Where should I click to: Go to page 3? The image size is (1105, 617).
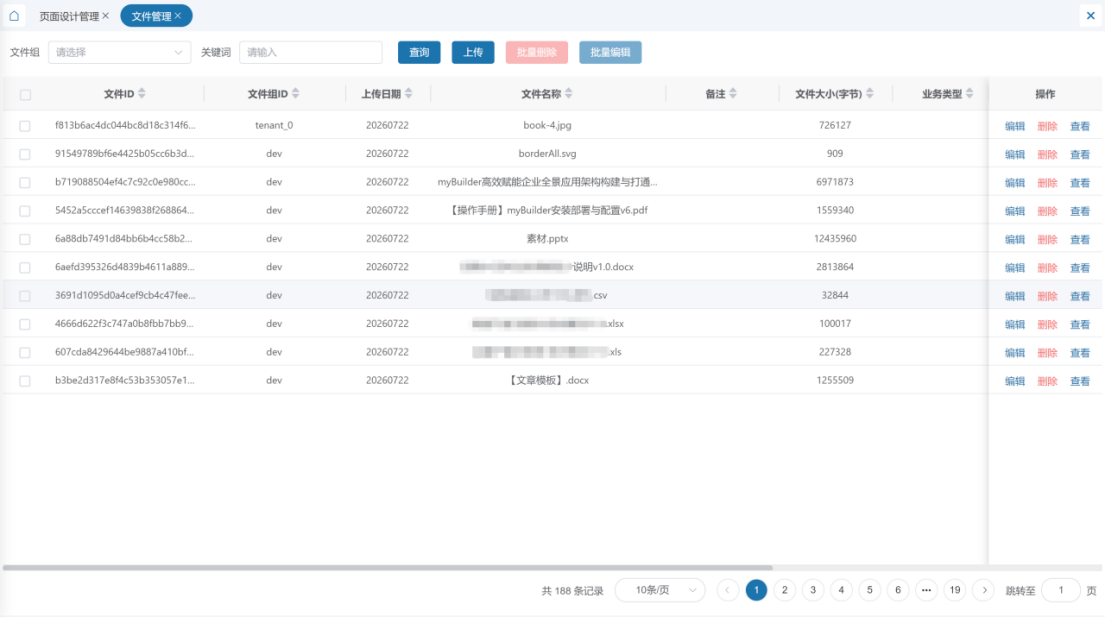click(813, 590)
